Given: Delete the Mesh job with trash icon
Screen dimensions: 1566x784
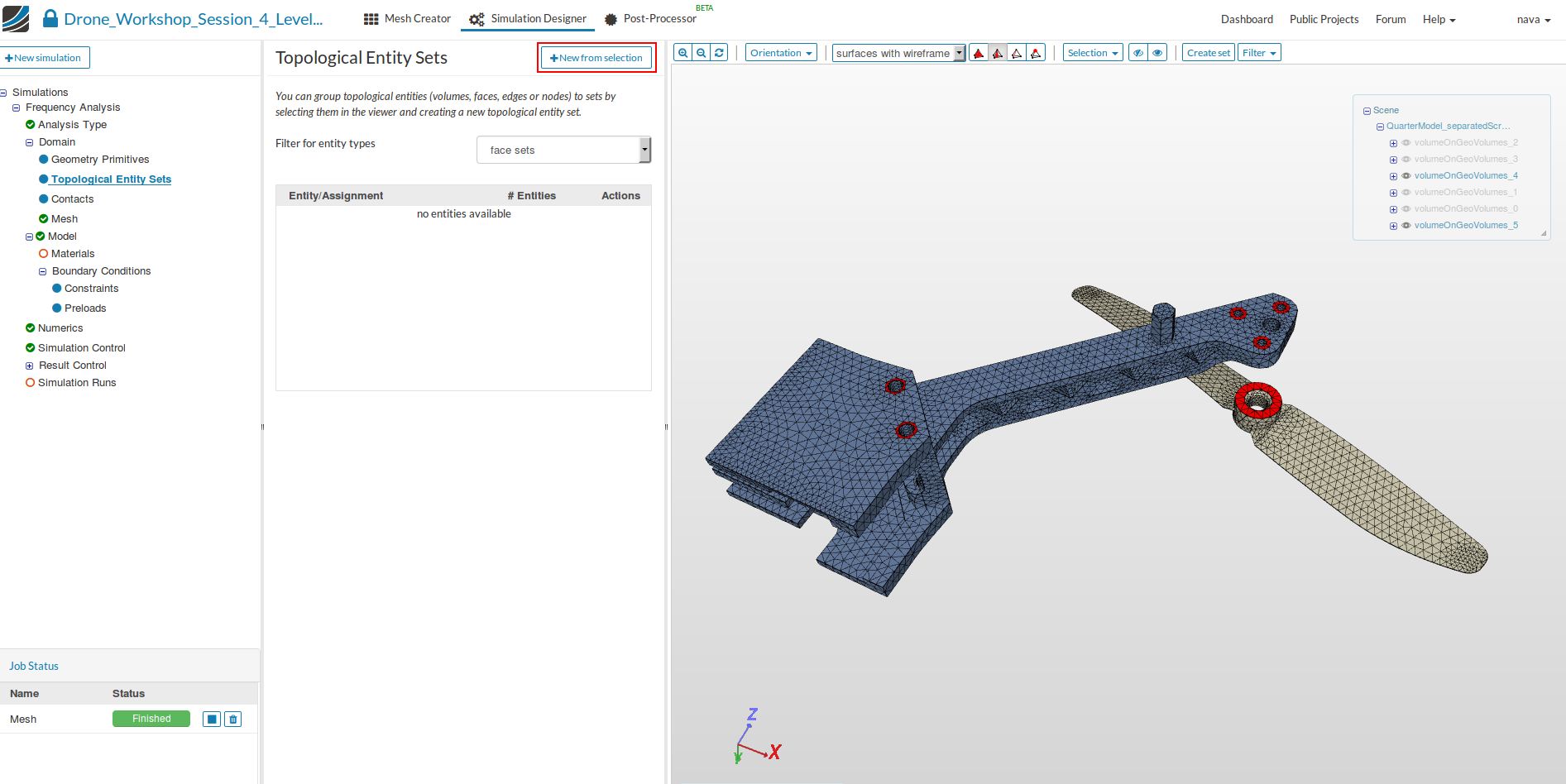Looking at the screenshot, I should pos(233,719).
